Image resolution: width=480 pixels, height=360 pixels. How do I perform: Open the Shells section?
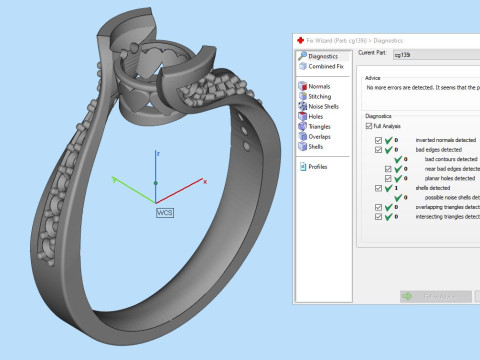point(315,147)
